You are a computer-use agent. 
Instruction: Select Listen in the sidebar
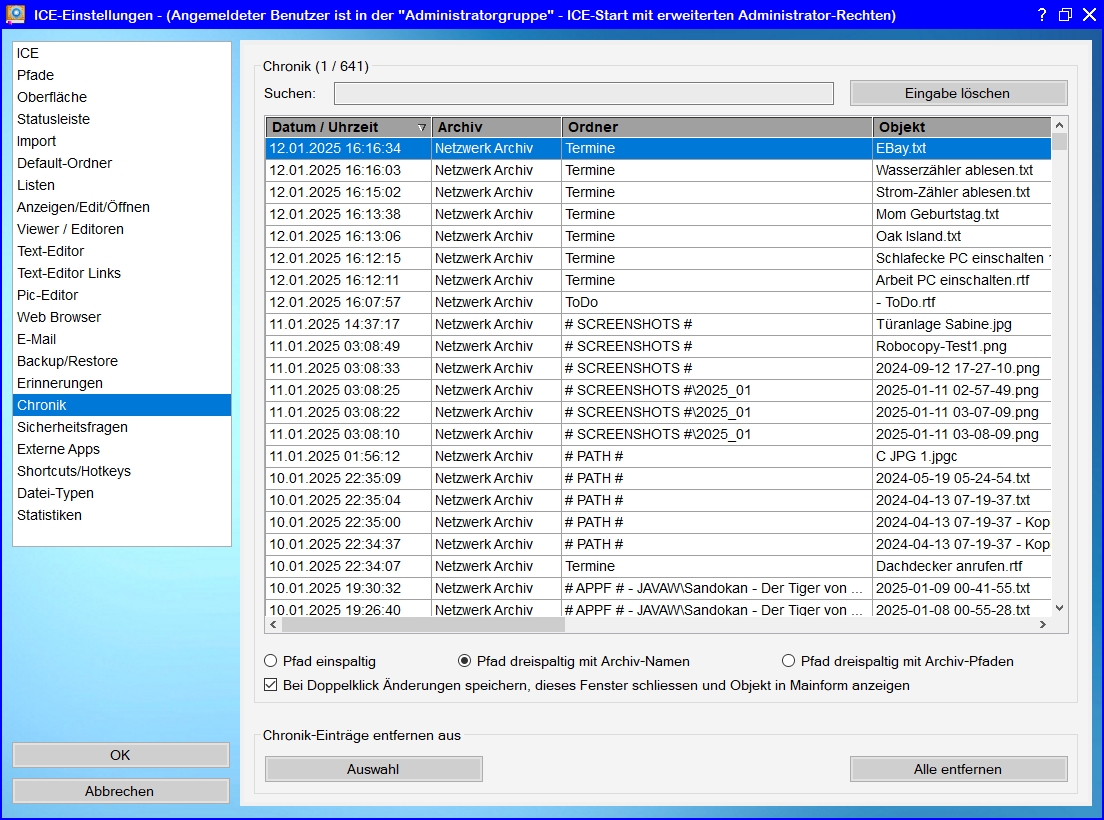point(122,185)
